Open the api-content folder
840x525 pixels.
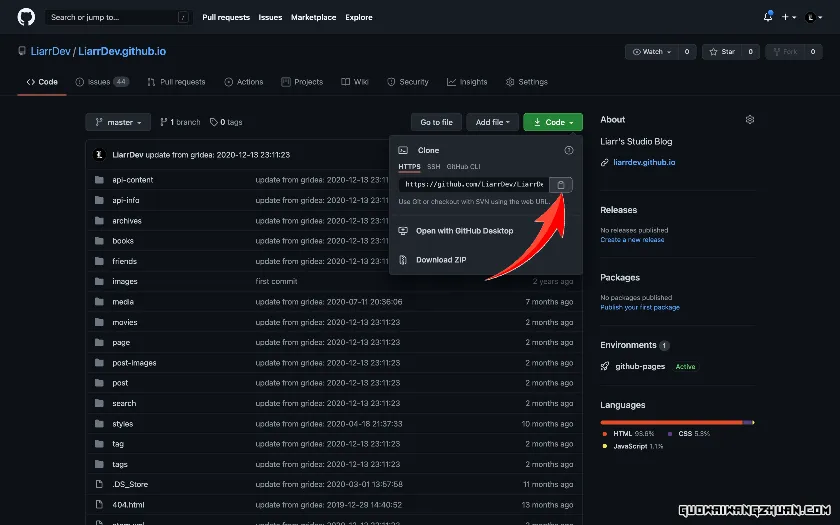[132, 180]
